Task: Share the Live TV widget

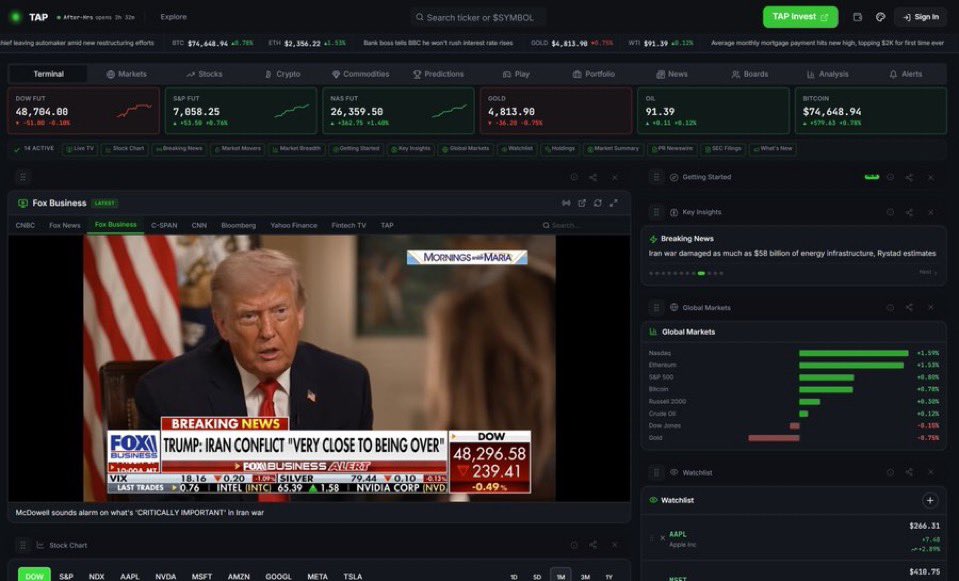Action: click(x=593, y=177)
